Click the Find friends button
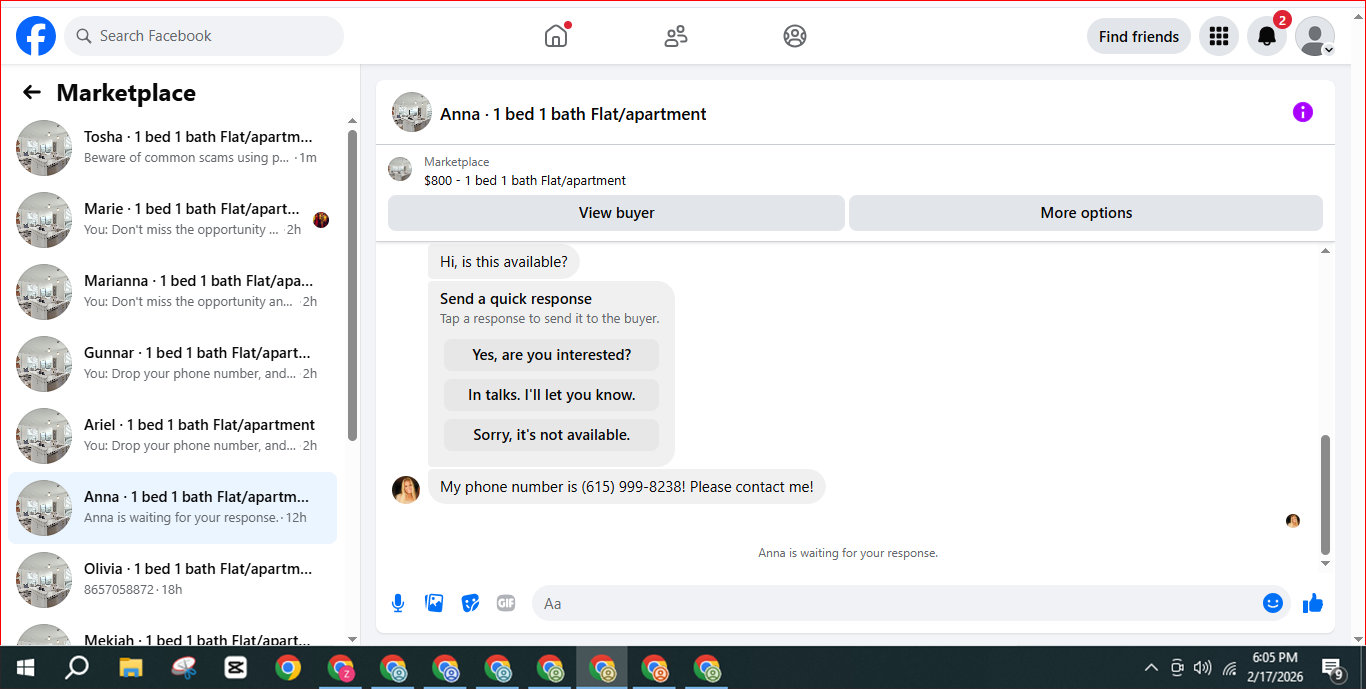The height and width of the screenshot is (689, 1366). pyautogui.click(x=1138, y=36)
